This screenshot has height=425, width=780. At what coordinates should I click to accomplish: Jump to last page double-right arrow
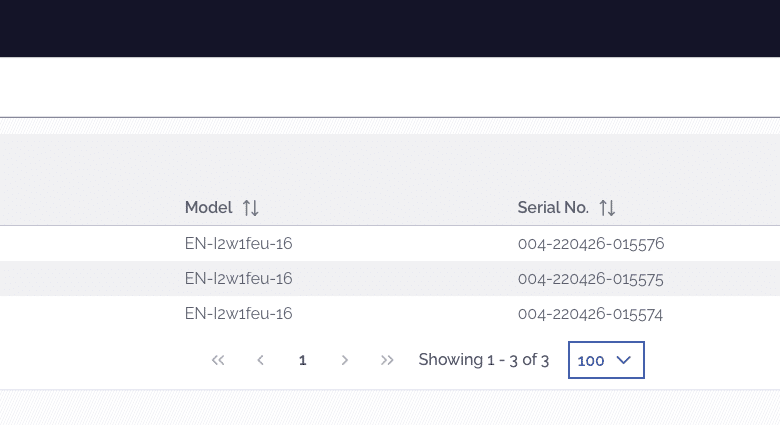click(387, 360)
